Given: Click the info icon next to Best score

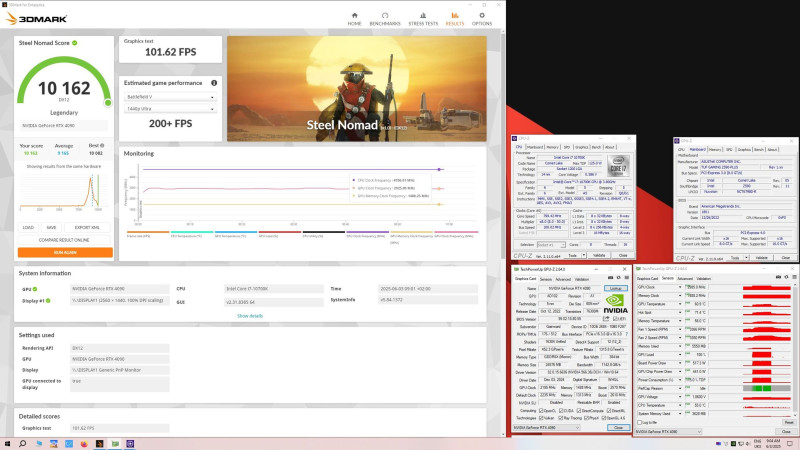Looking at the screenshot, I should 102,145.
